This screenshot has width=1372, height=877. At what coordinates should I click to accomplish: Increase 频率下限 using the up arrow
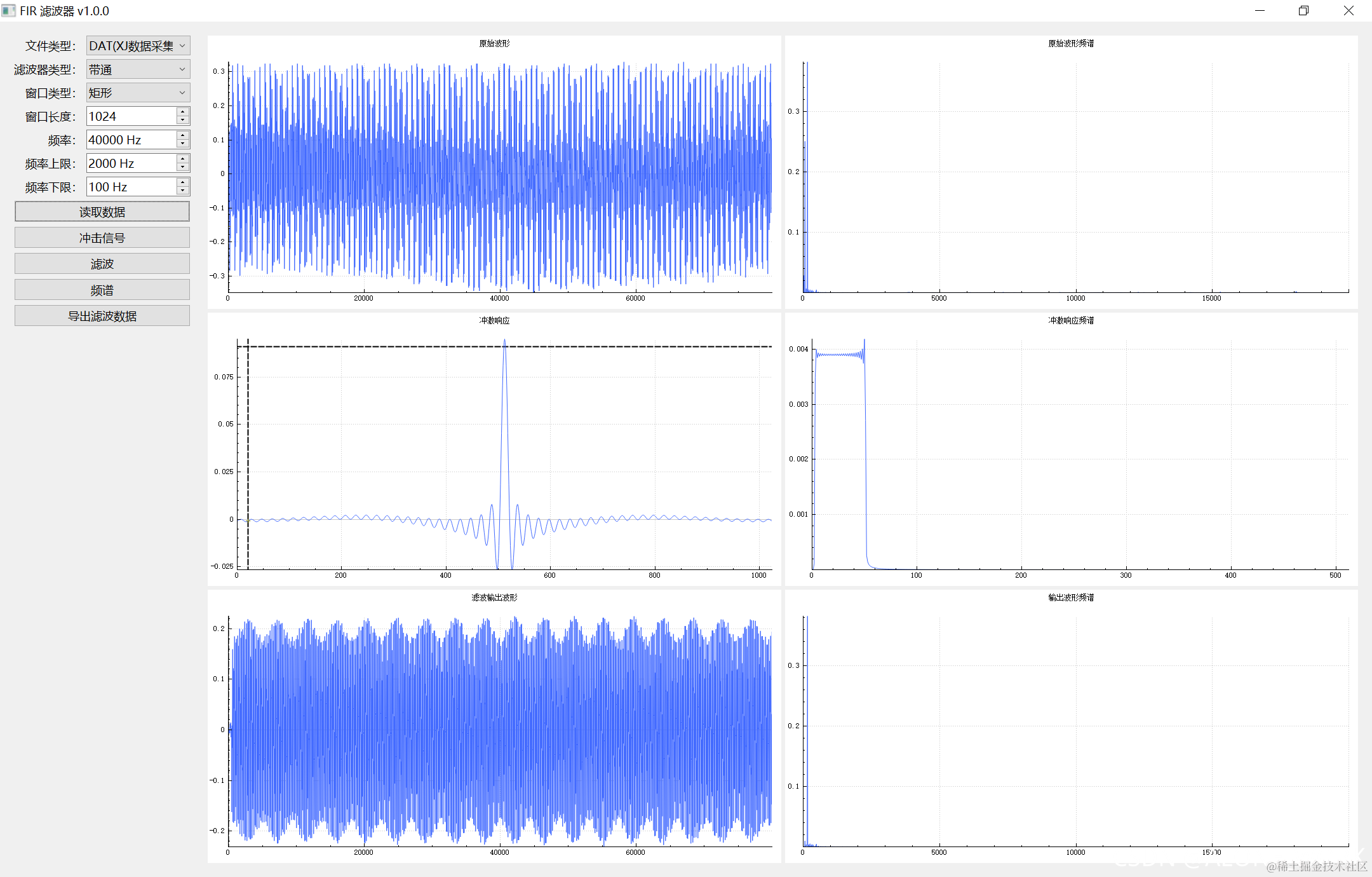coord(183,182)
